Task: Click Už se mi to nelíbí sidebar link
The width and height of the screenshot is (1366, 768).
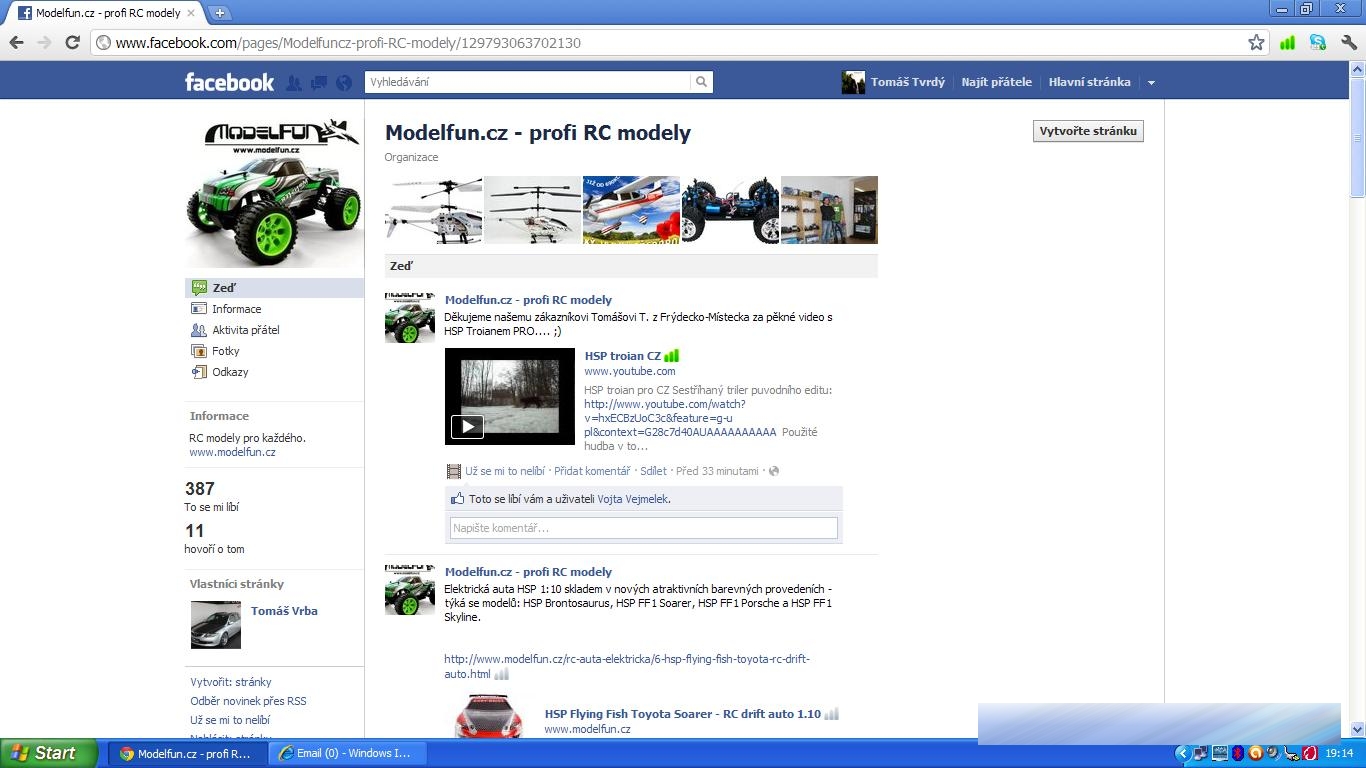Action: coord(230,720)
